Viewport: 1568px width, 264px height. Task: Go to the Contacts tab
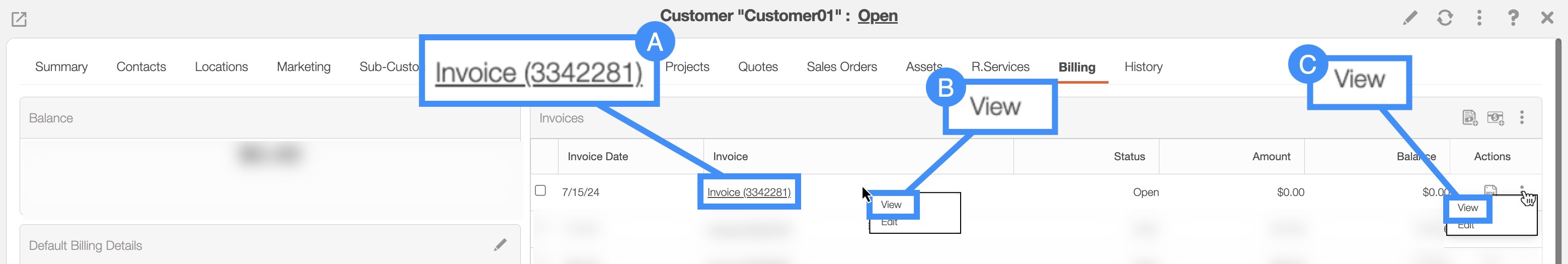(141, 67)
